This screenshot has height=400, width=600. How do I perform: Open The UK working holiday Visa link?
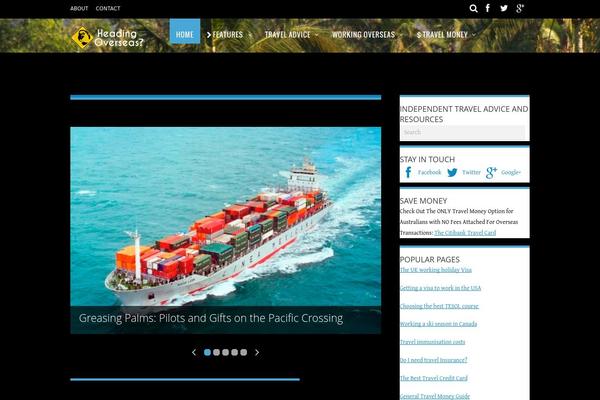[435, 270]
